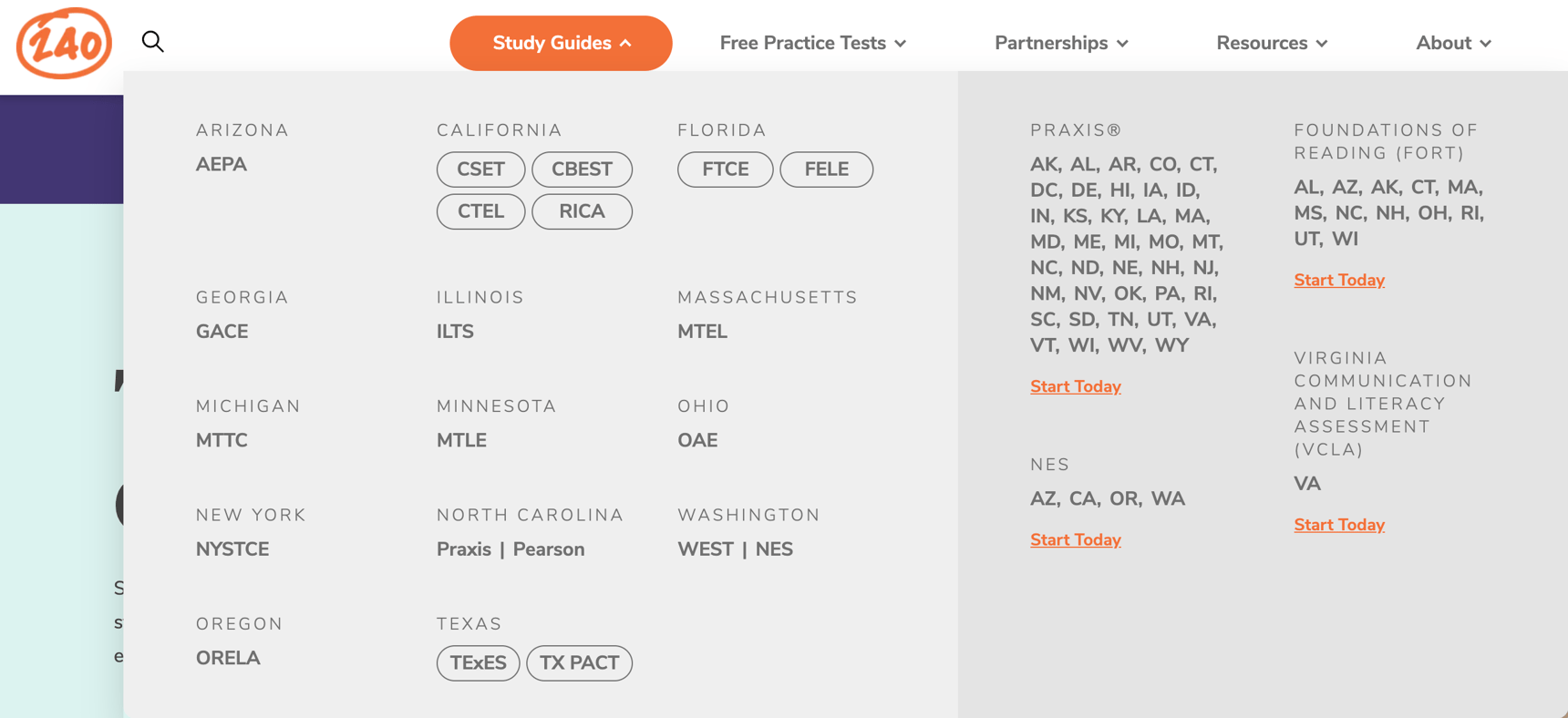Open the TExES study guide button

pyautogui.click(x=478, y=662)
